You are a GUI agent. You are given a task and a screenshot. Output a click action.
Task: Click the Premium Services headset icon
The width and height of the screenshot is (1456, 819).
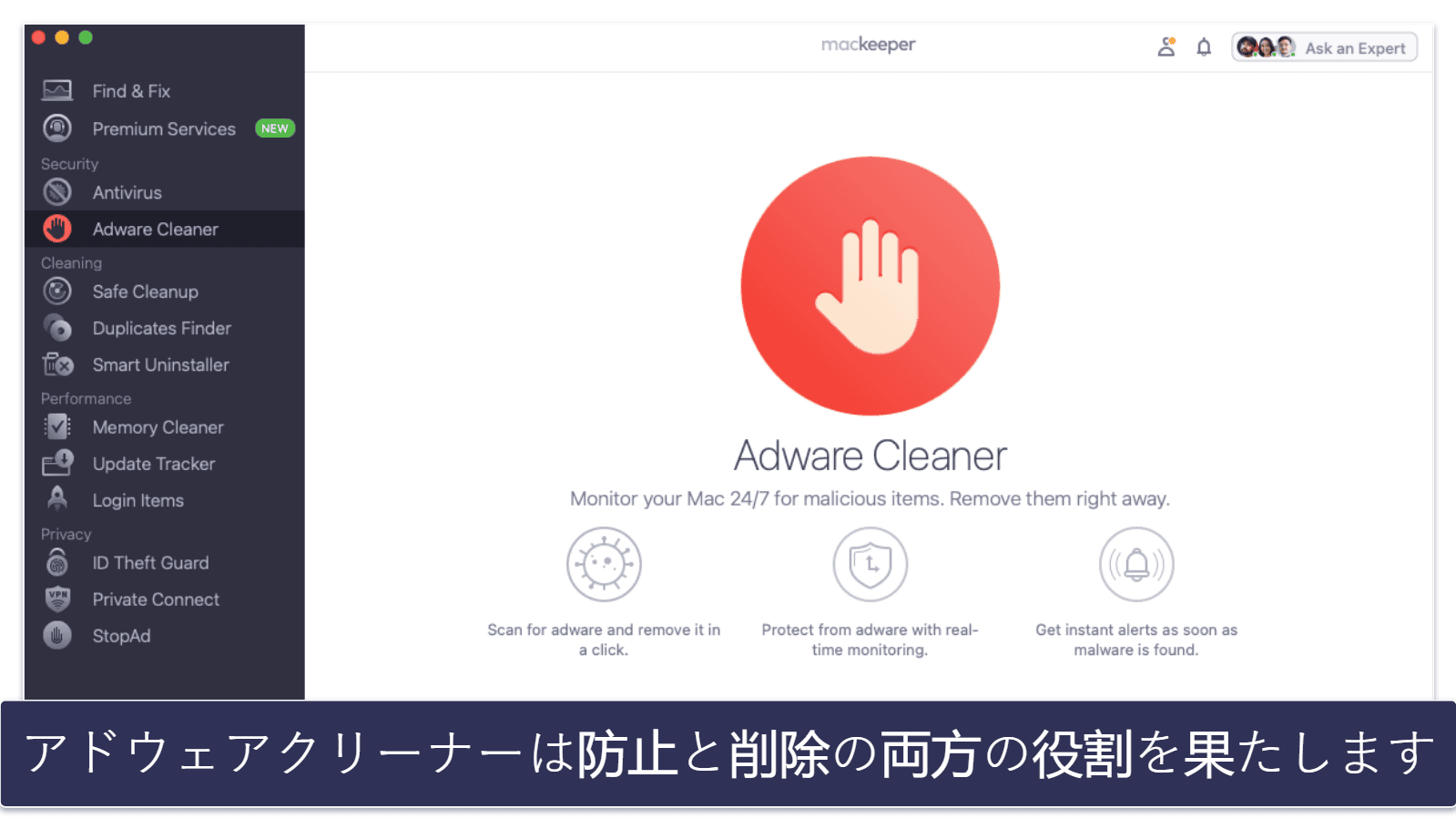[x=57, y=128]
